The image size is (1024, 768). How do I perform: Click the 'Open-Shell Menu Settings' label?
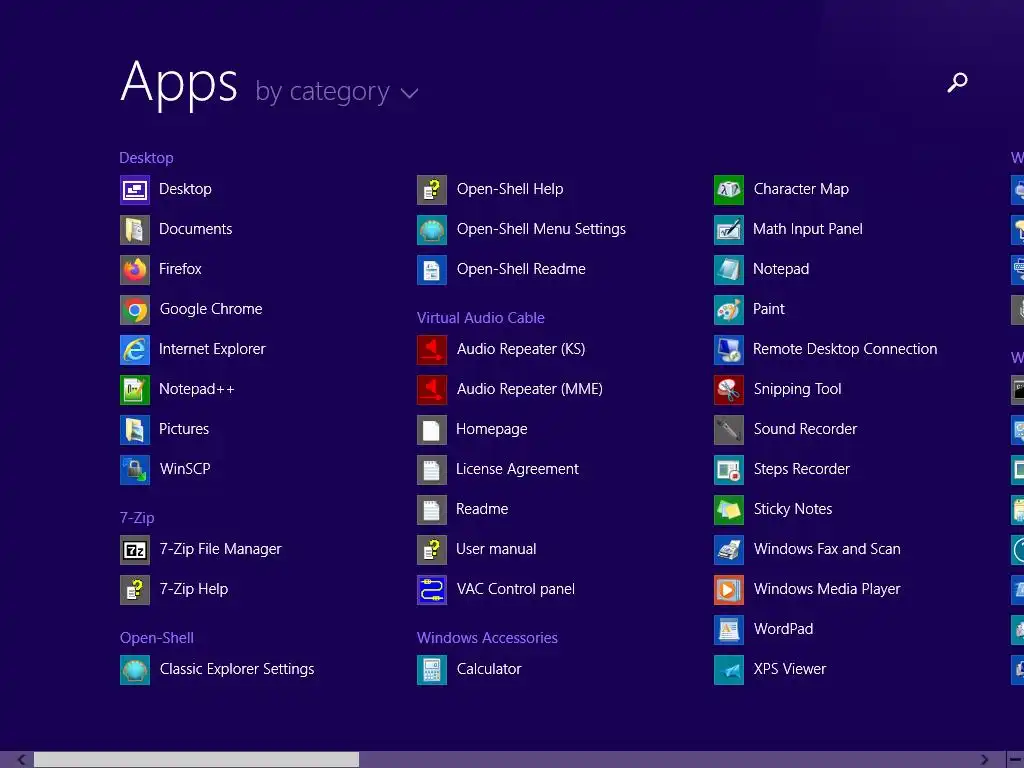pos(541,229)
